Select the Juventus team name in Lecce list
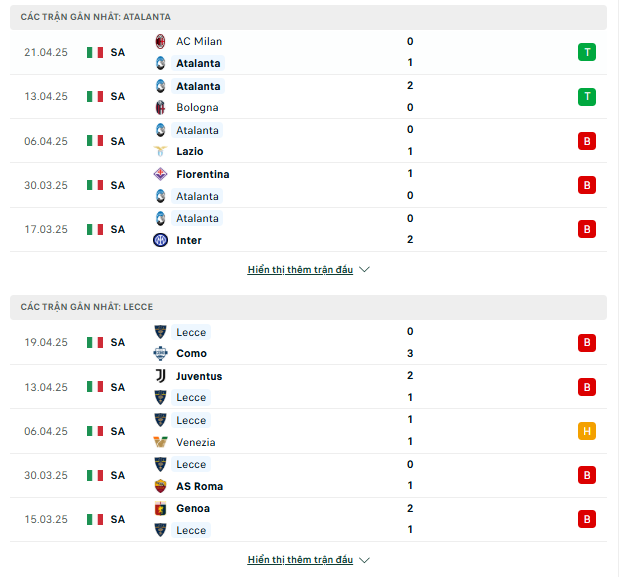619x577 pixels. [198, 376]
